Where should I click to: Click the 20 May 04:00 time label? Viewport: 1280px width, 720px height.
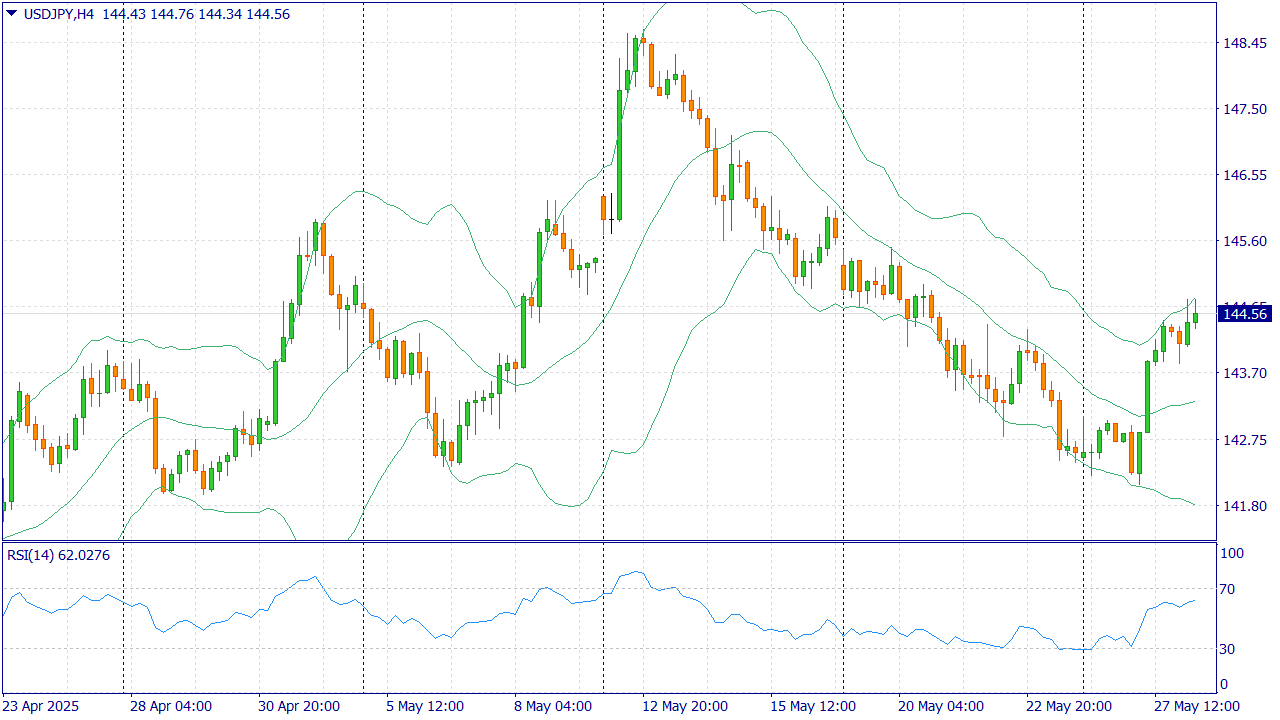click(x=940, y=706)
